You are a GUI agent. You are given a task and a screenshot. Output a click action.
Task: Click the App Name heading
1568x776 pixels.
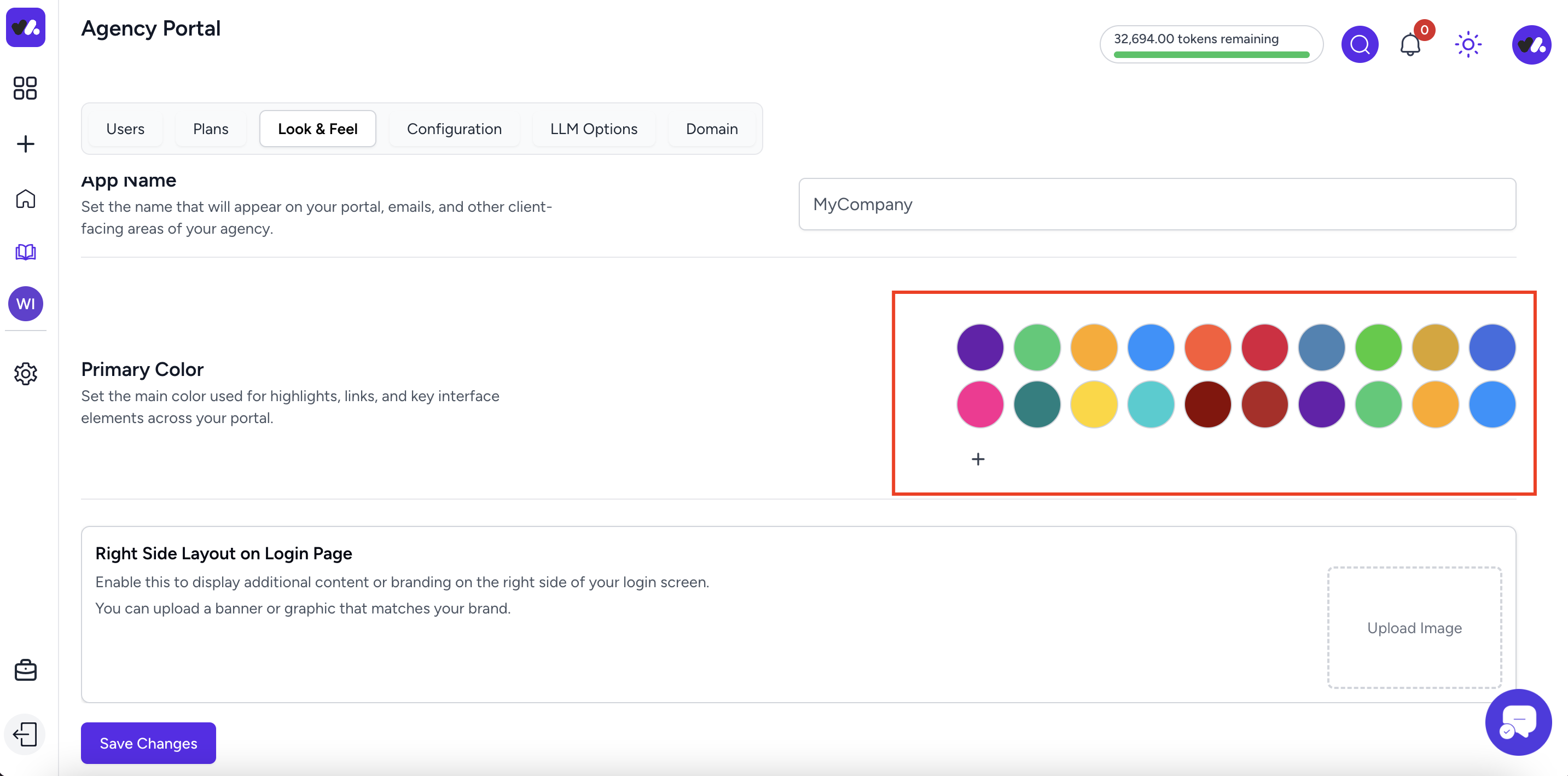tap(129, 181)
